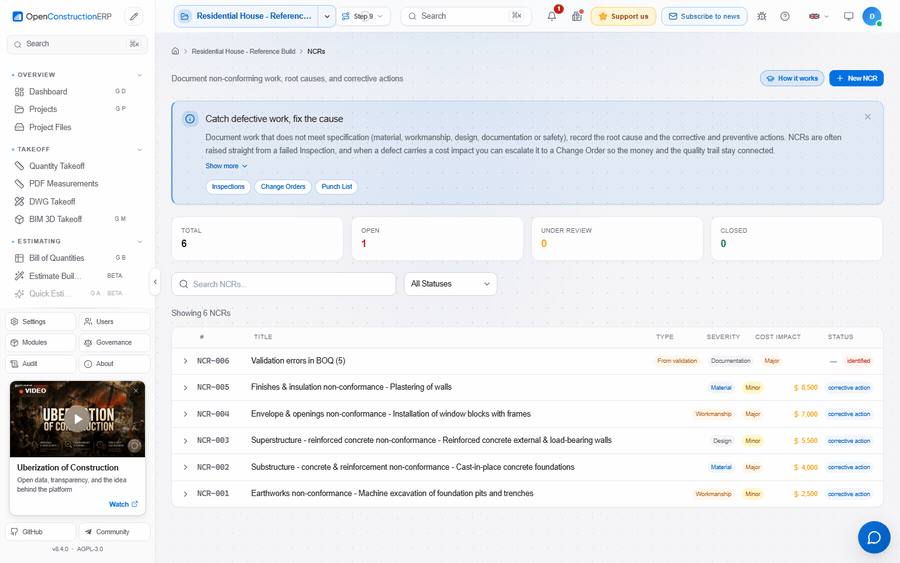Open the Change Orders chip

(283, 187)
